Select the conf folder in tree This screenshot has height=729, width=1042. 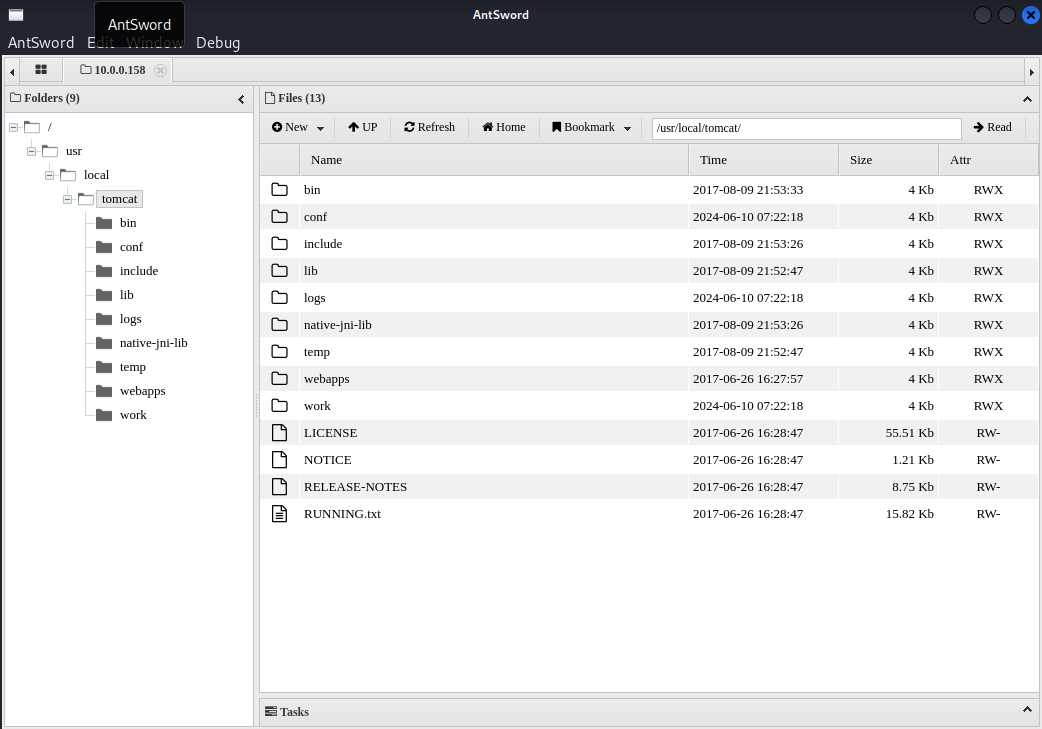point(131,247)
